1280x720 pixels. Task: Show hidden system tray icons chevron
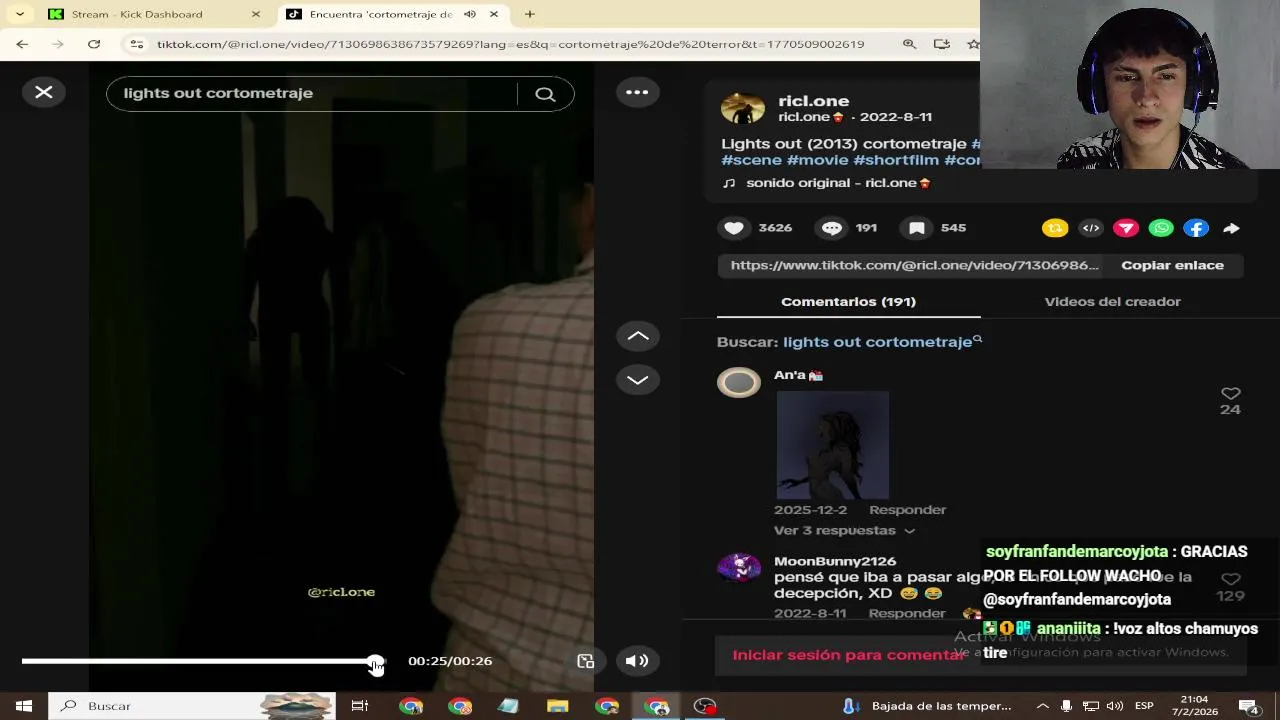(x=1043, y=706)
